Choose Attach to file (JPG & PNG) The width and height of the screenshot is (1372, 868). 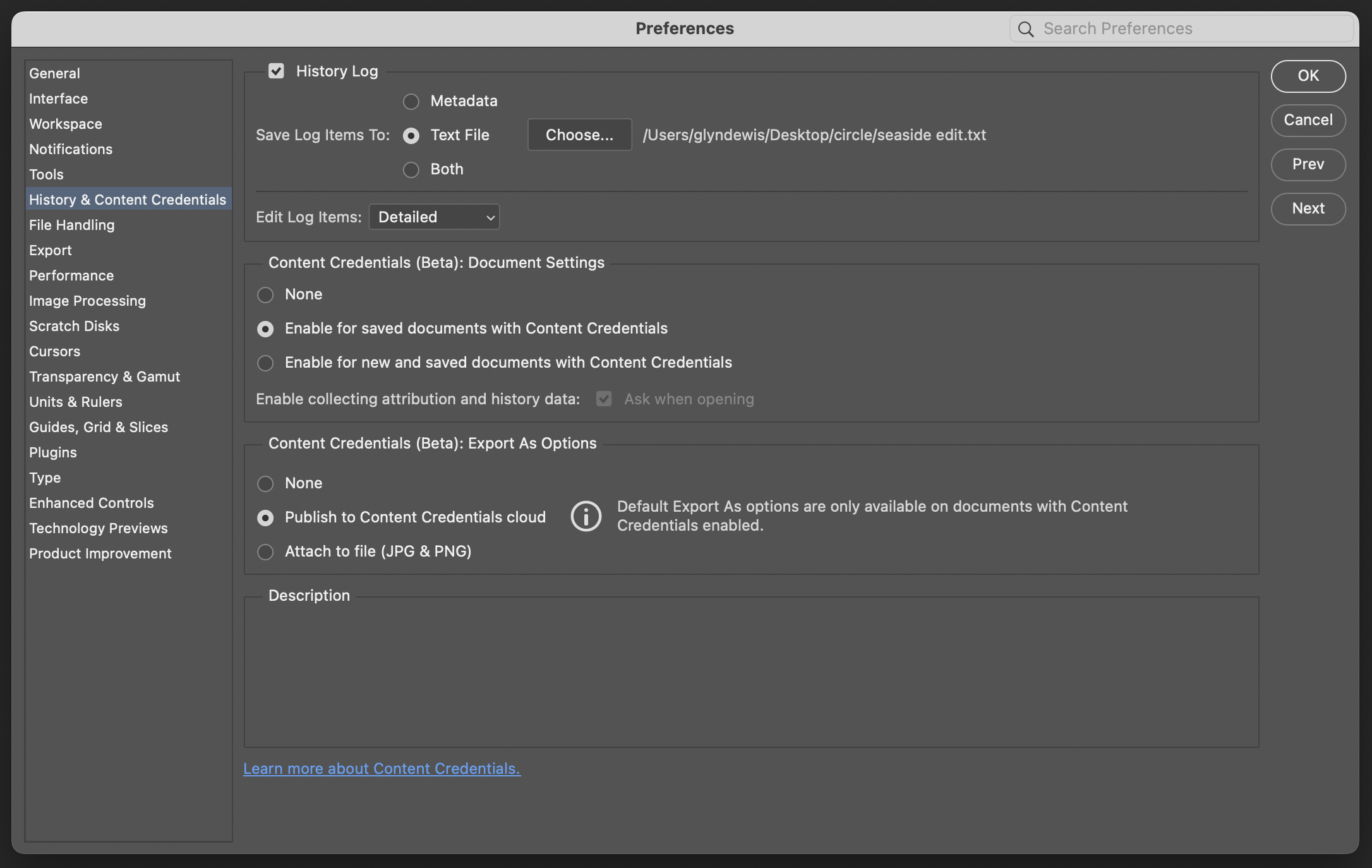tap(265, 552)
